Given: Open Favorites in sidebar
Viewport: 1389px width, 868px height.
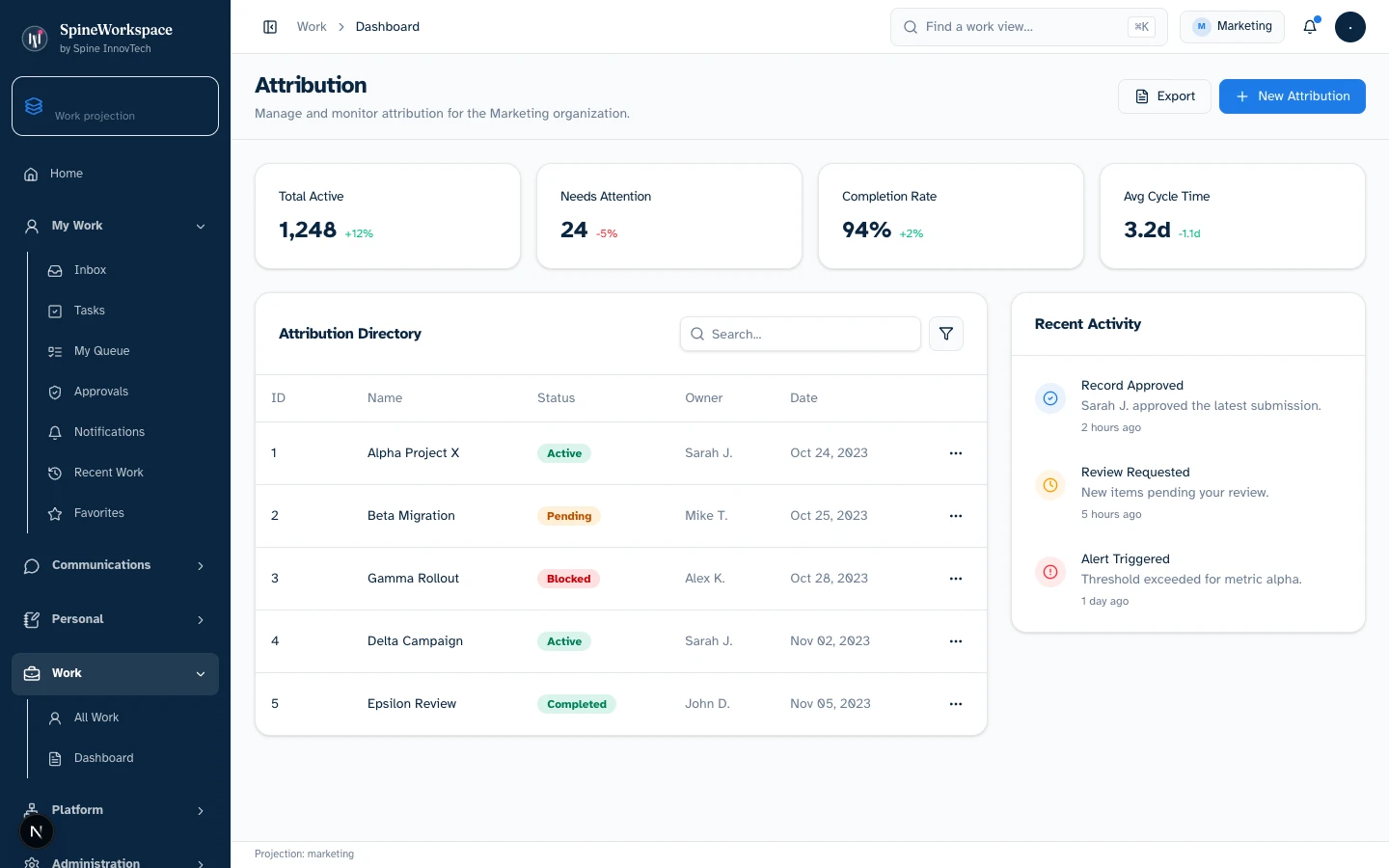Looking at the screenshot, I should point(127,513).
